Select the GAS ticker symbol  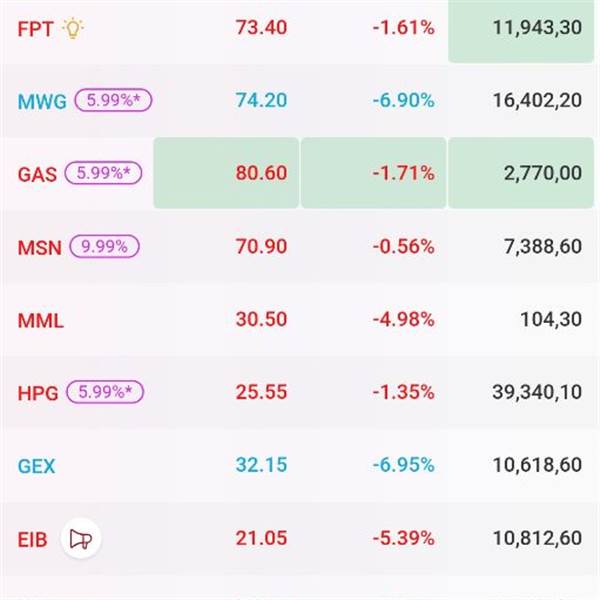click(37, 174)
